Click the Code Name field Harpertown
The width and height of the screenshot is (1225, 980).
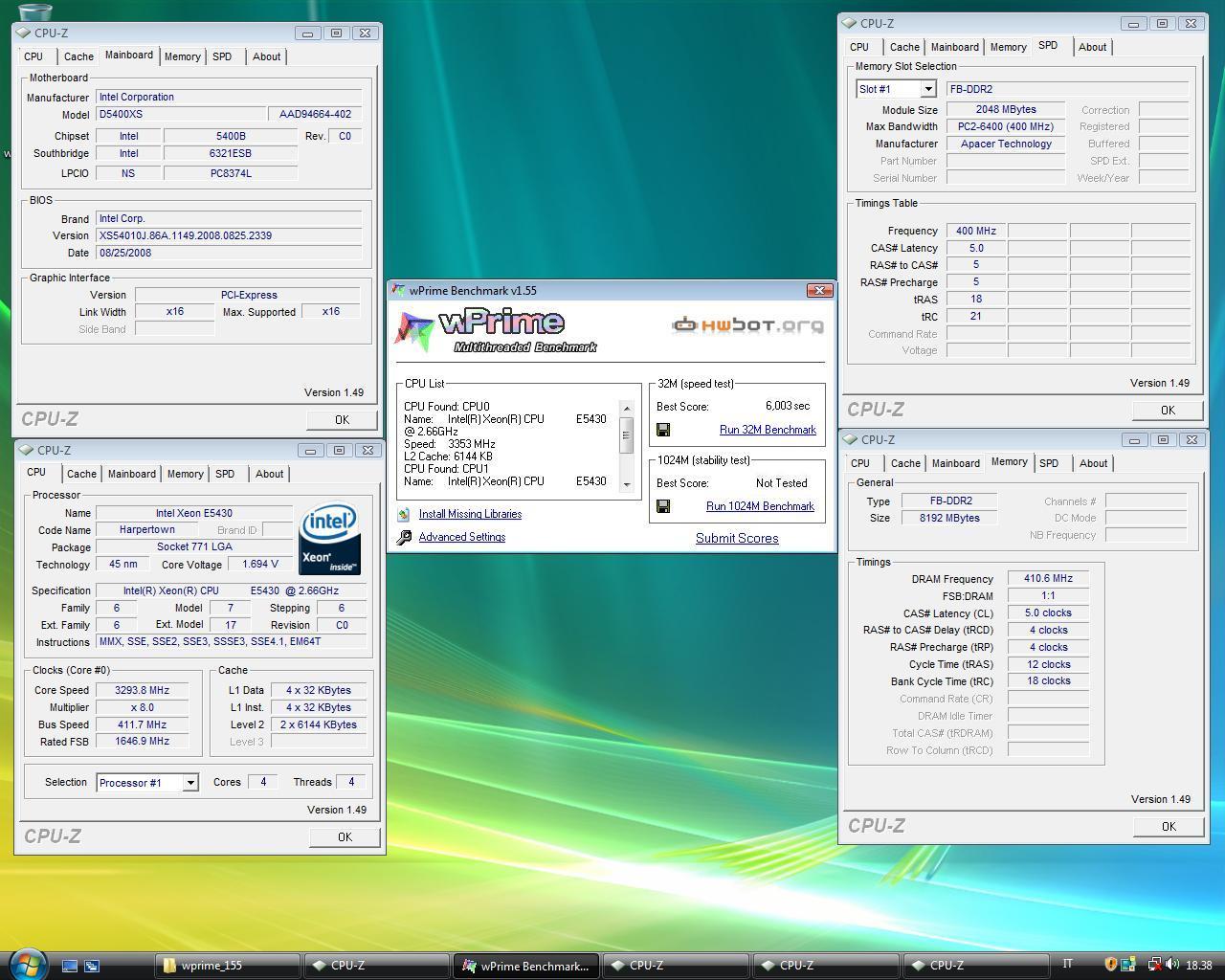146,529
